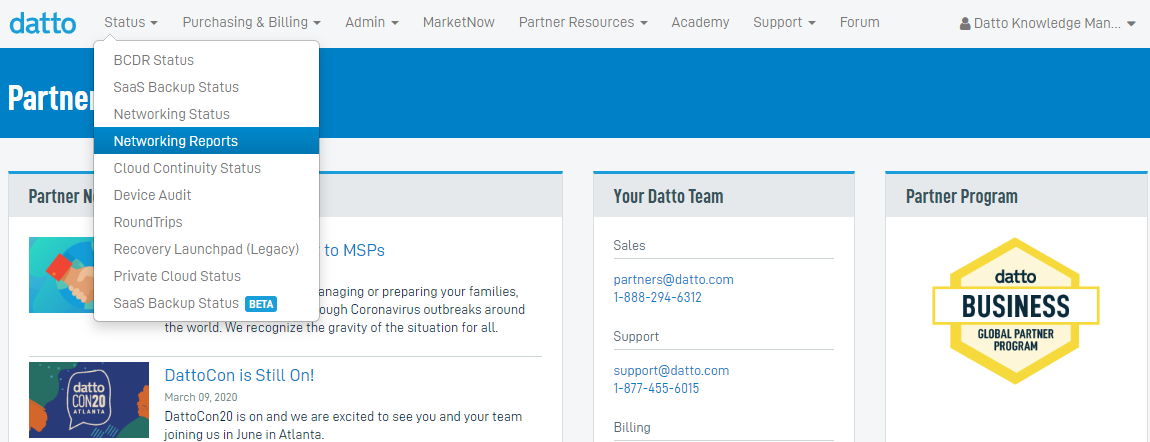Choose Networking Reports menu item
Screen dimensions: 1150x442
pos(206,141)
